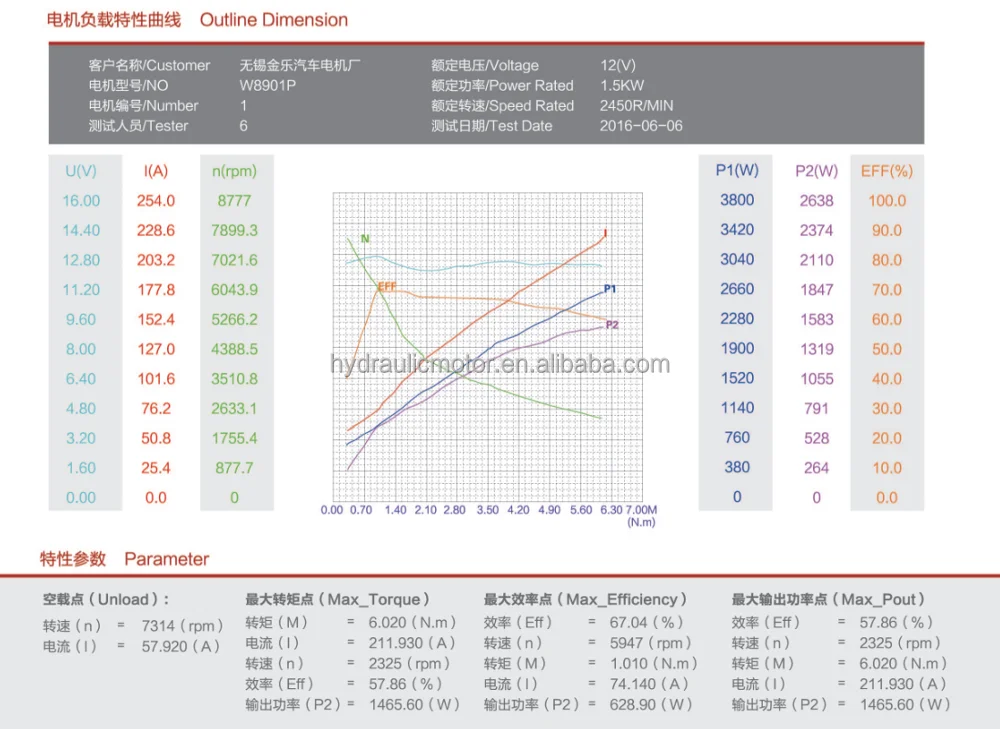Select P1 scale value '1900'
This screenshot has height=729, width=1000.
[737, 349]
